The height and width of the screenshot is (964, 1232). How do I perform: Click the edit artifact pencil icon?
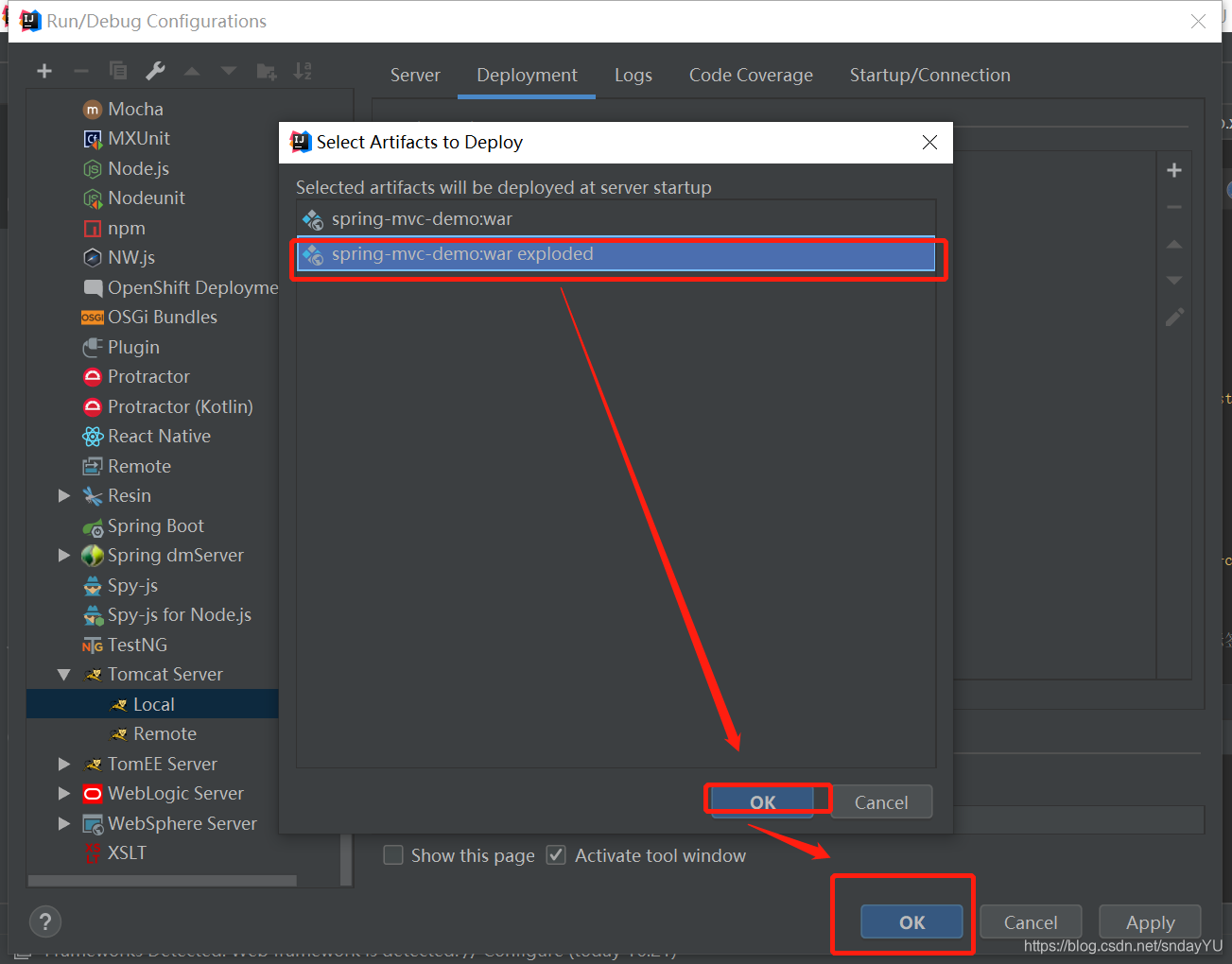1174,318
